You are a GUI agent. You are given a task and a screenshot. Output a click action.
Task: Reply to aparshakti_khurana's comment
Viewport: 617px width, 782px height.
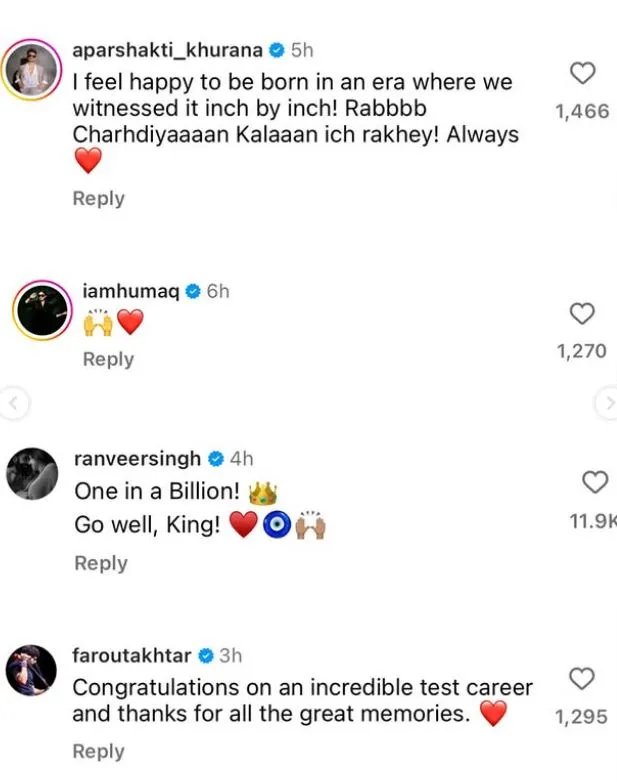click(x=98, y=198)
